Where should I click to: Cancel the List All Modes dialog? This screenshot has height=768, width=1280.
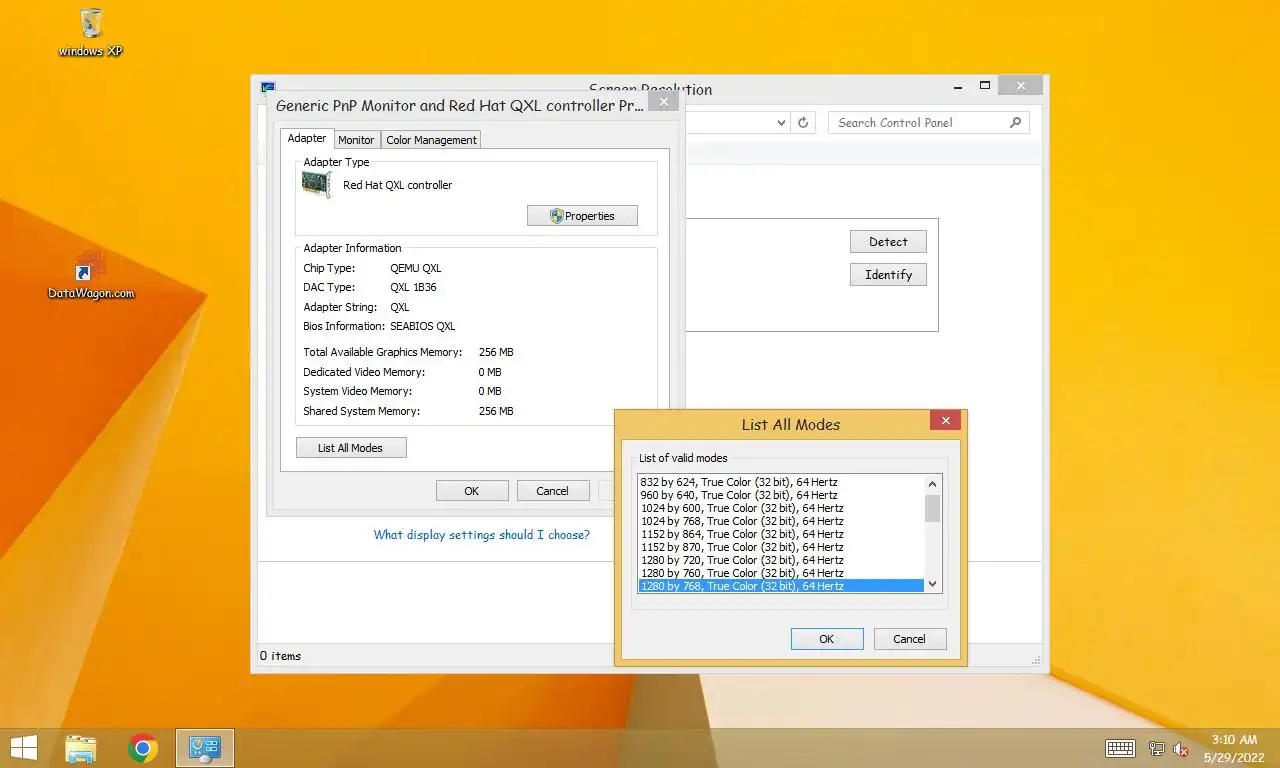(x=909, y=639)
